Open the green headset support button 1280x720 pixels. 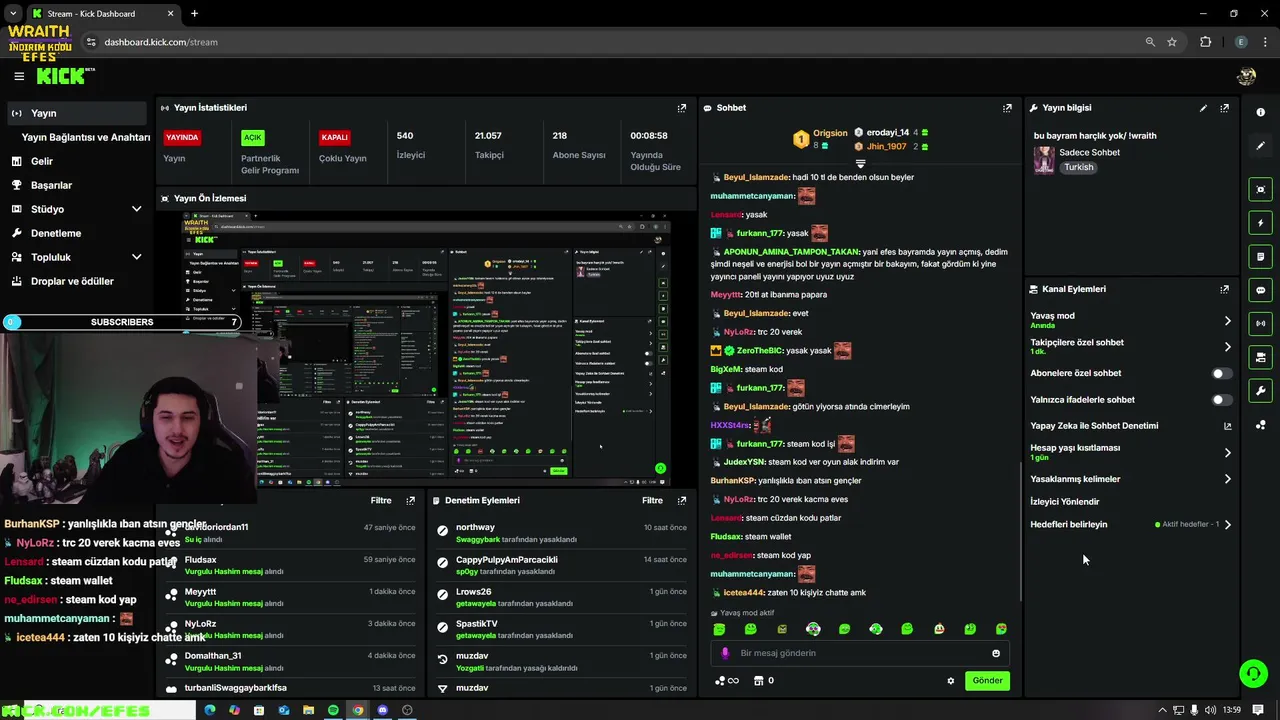1253,674
